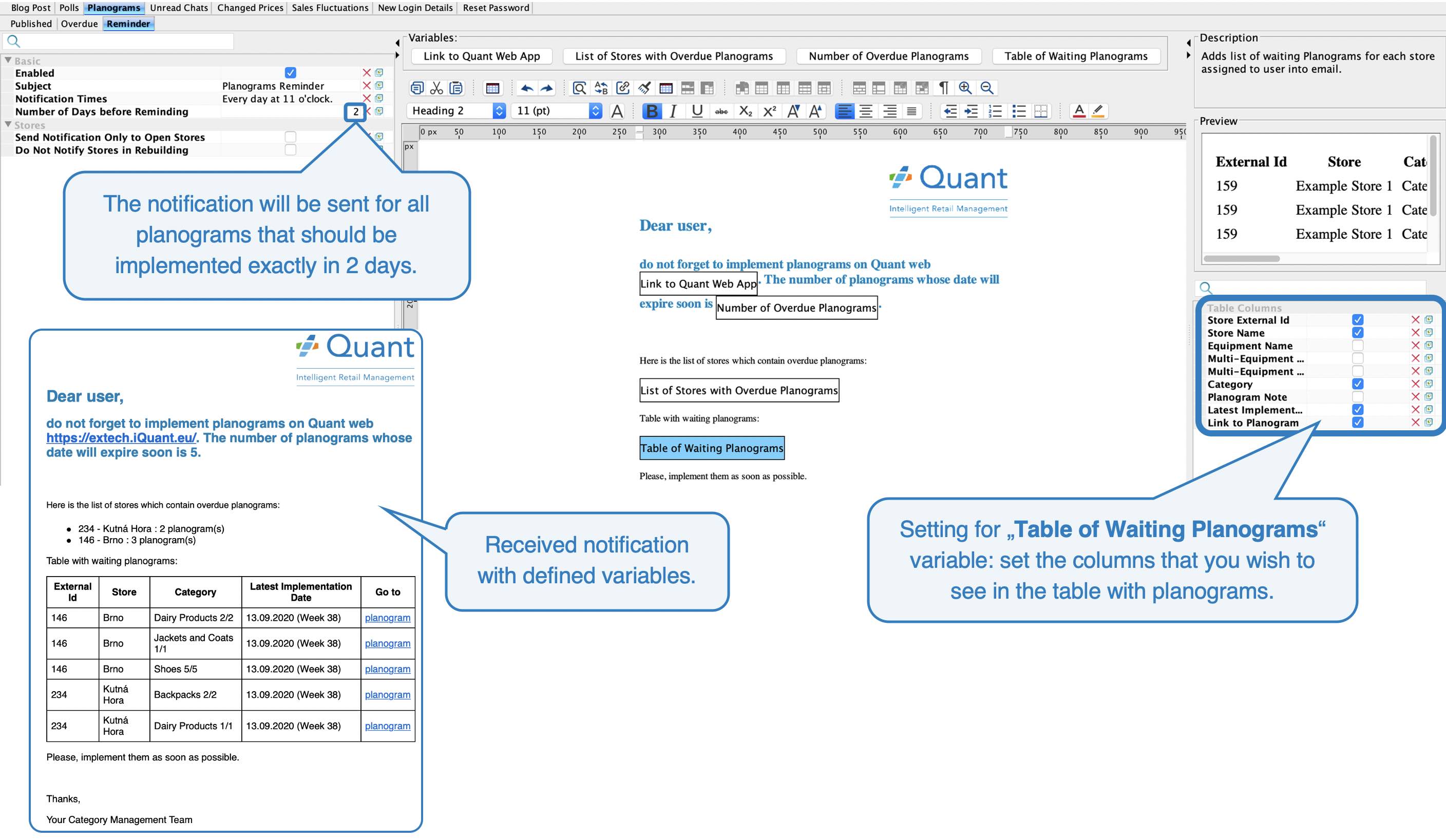The width and height of the screenshot is (1446, 840).
Task: Click the Number of Days before Reminding value
Action: click(356, 111)
